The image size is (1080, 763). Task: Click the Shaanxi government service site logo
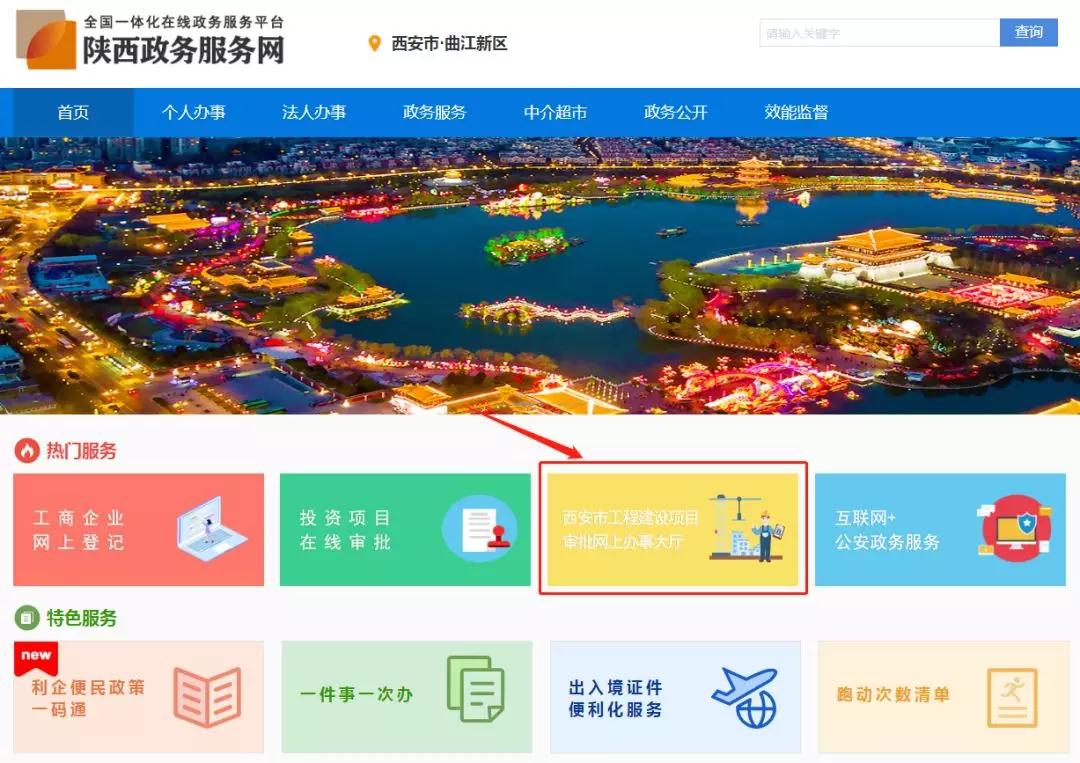pos(150,41)
